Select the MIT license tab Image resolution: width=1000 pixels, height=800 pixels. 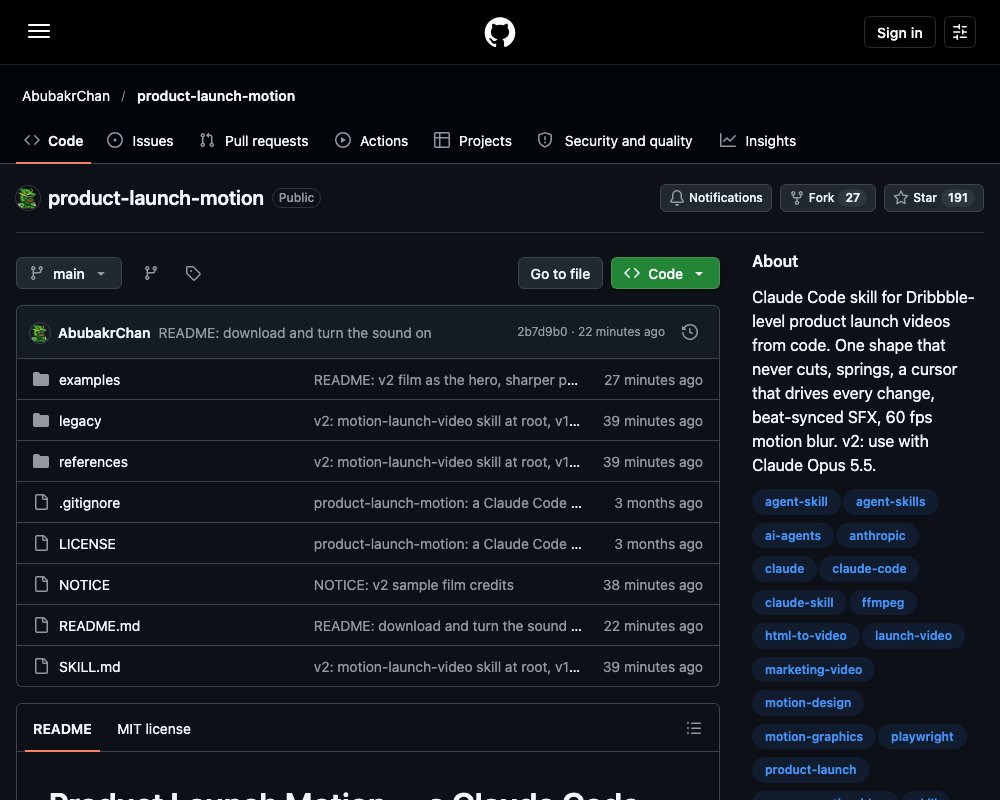(x=154, y=729)
